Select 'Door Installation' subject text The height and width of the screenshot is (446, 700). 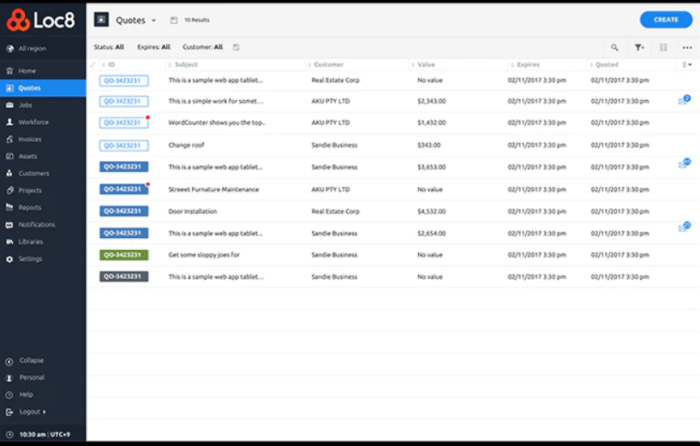click(192, 211)
